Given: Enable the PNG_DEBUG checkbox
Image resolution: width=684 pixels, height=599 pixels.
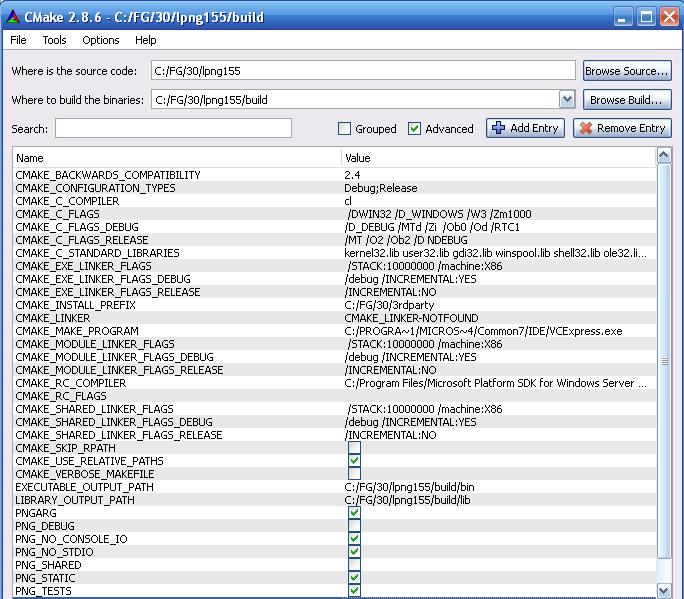Looking at the screenshot, I should (354, 526).
